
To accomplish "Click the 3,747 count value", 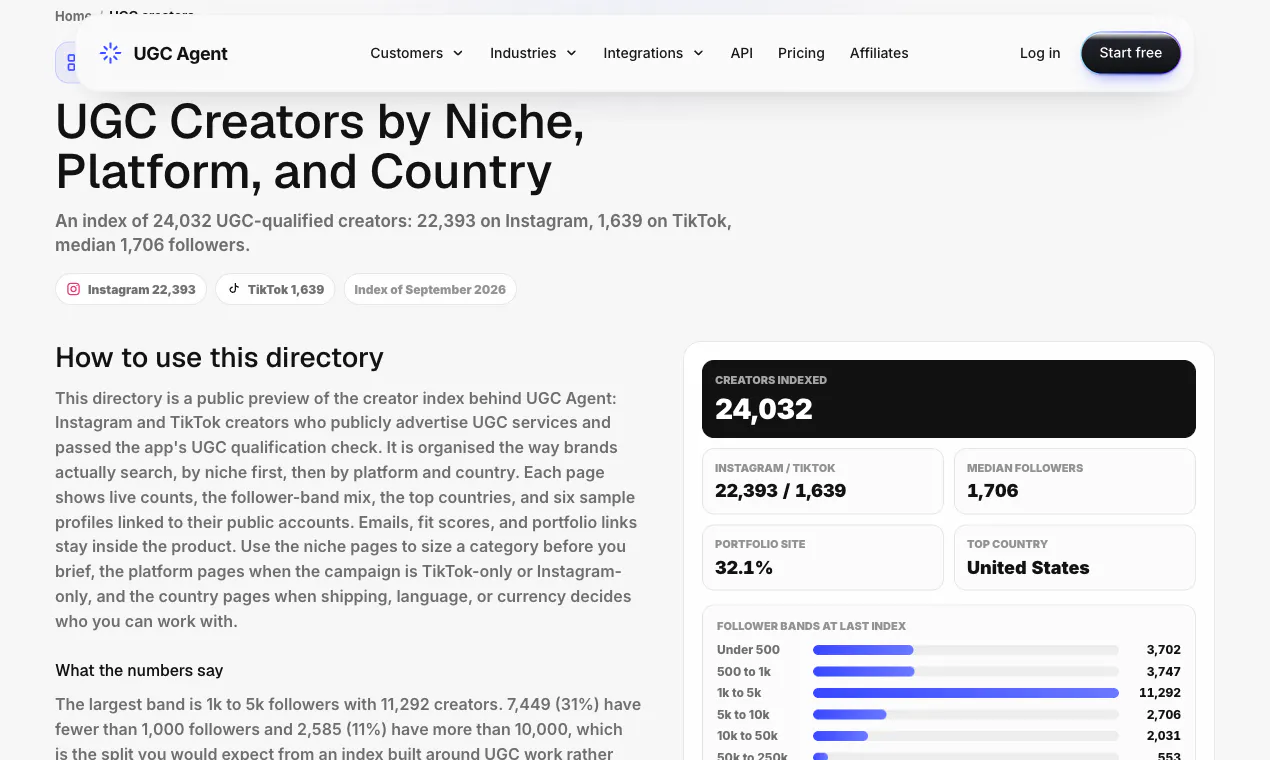I will [1164, 672].
